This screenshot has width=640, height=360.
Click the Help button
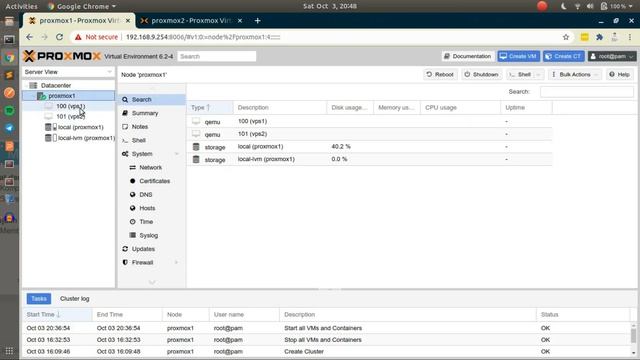point(619,75)
